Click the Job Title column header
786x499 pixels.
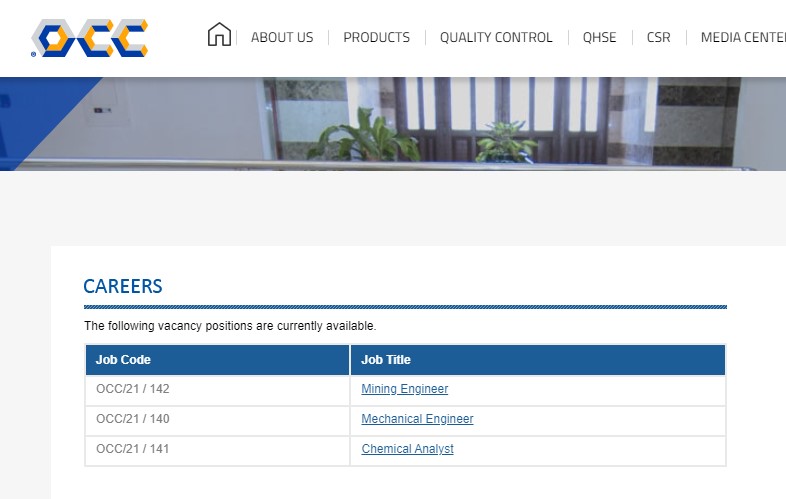pos(538,360)
